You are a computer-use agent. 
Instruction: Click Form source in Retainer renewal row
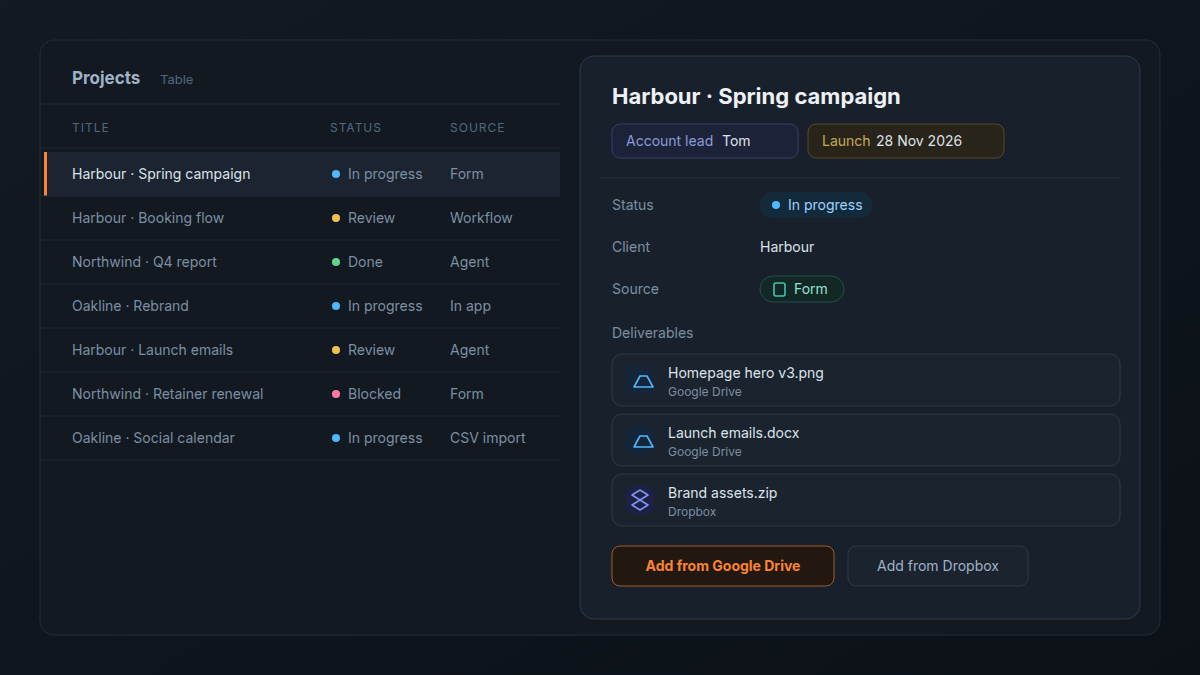tap(467, 394)
